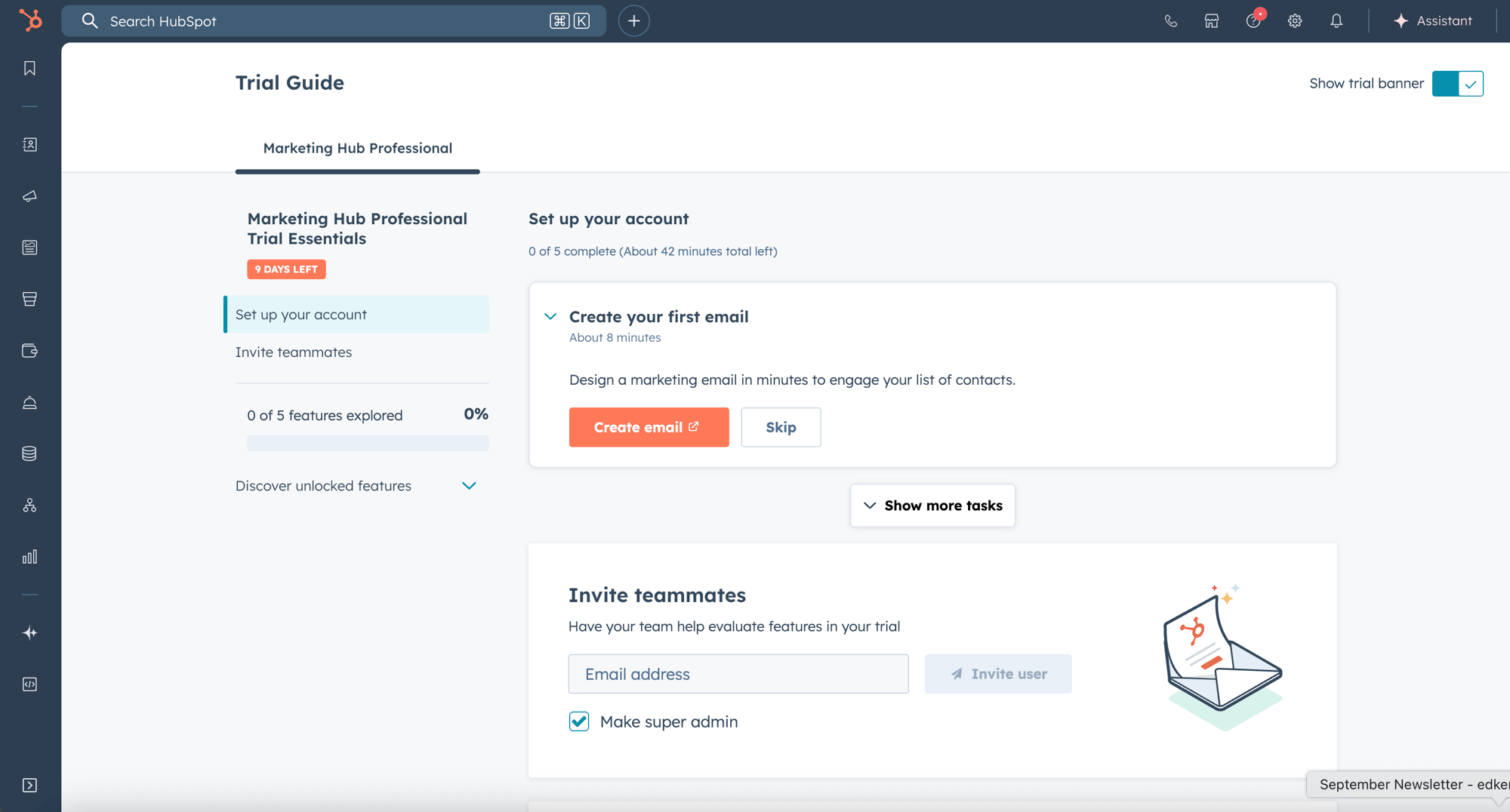1510x812 pixels.
Task: Select the Marketing Hub Professional tab
Action: [x=358, y=149]
